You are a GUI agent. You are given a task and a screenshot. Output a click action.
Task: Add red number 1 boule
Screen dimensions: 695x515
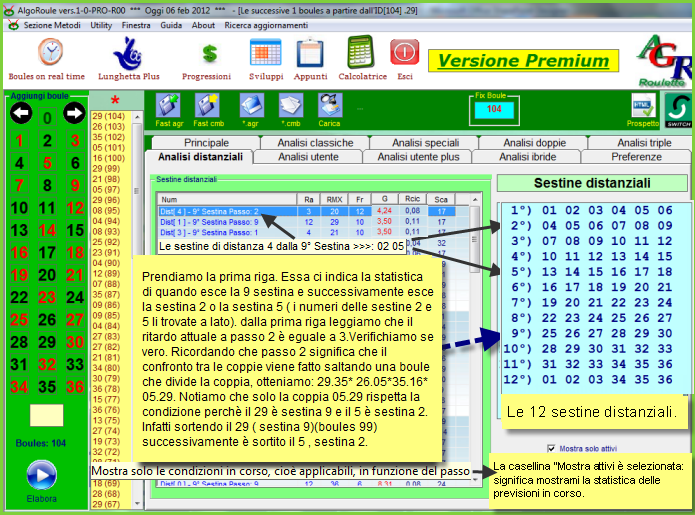[19, 140]
